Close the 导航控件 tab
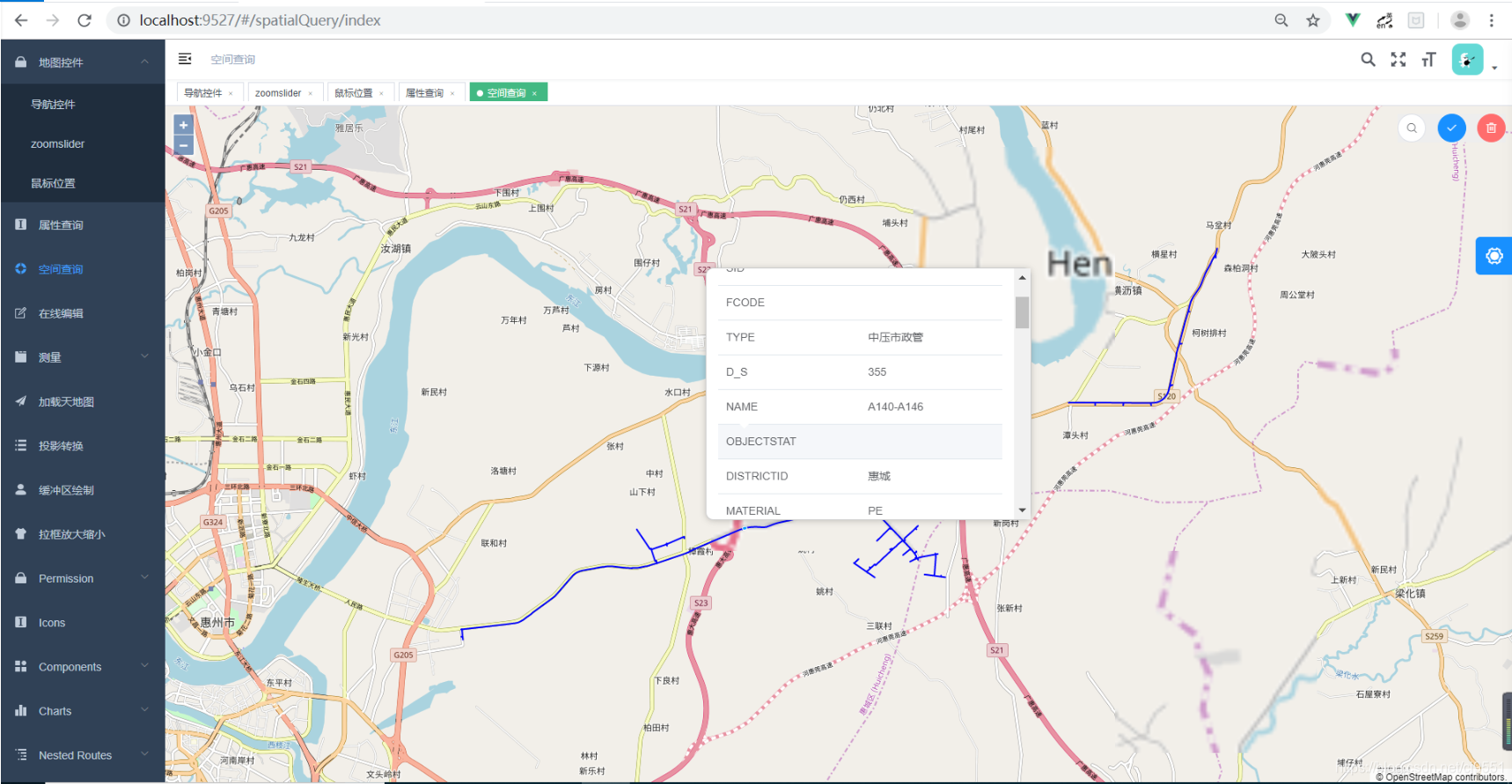This screenshot has width=1512, height=784. (231, 93)
